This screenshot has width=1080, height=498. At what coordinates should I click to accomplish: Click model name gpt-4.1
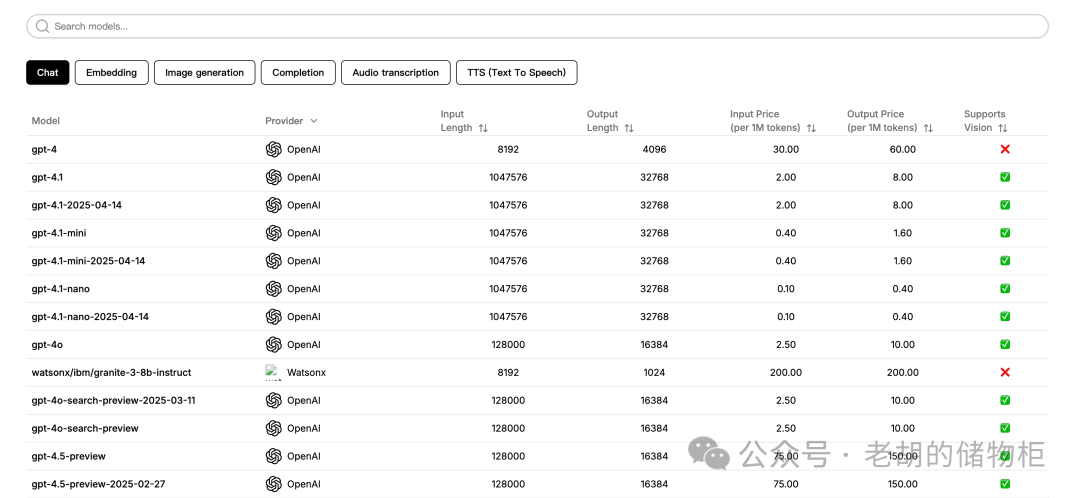pyautogui.click(x=47, y=177)
